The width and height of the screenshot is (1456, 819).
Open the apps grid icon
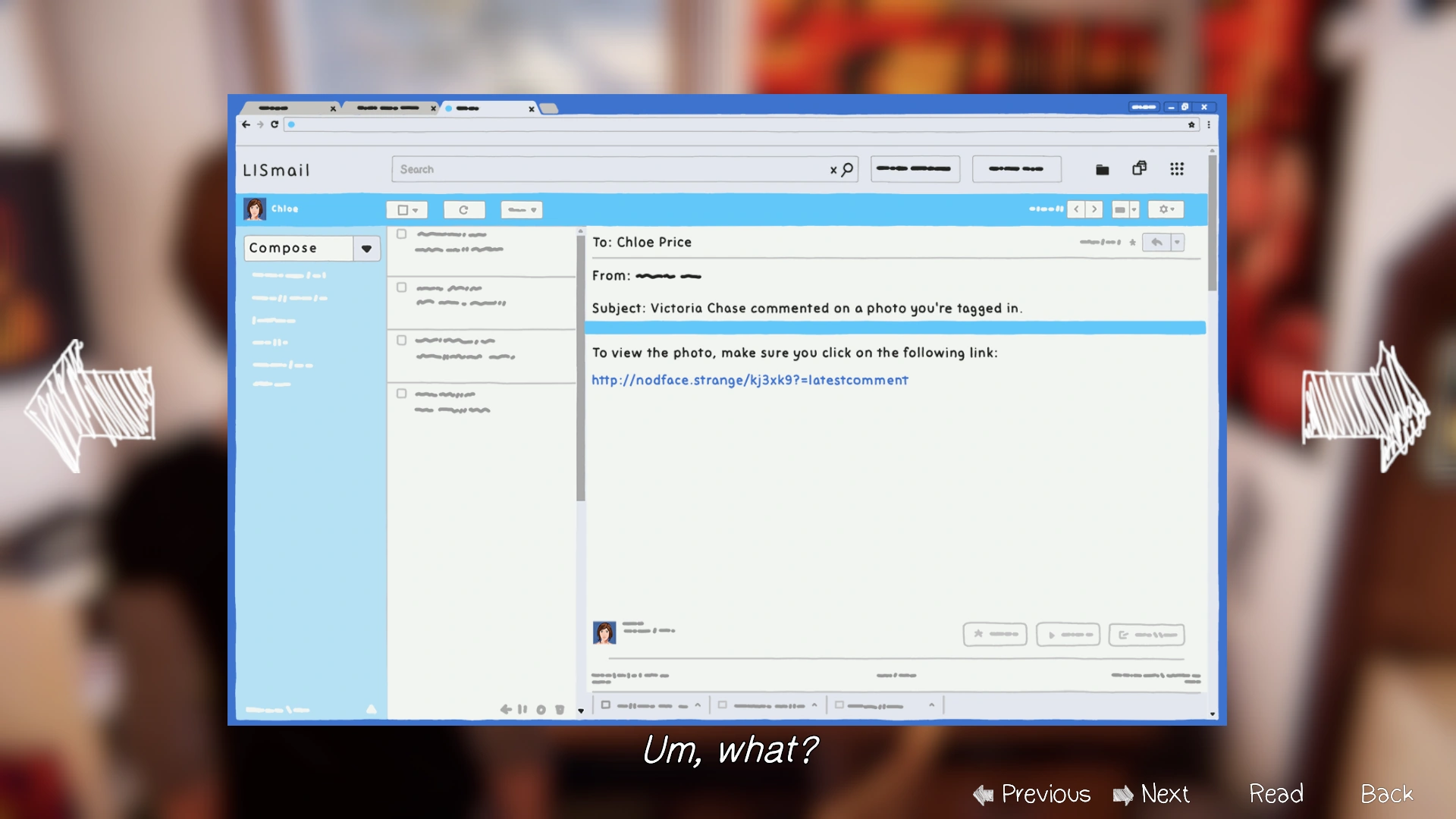tap(1176, 169)
